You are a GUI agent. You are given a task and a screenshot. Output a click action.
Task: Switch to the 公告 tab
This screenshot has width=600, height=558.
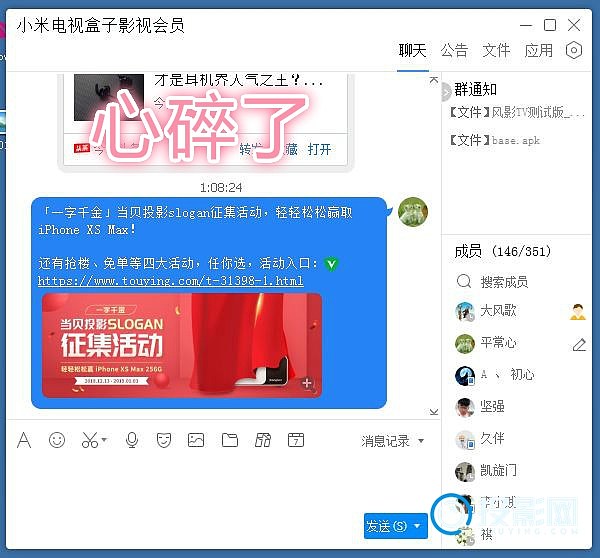[x=454, y=51]
